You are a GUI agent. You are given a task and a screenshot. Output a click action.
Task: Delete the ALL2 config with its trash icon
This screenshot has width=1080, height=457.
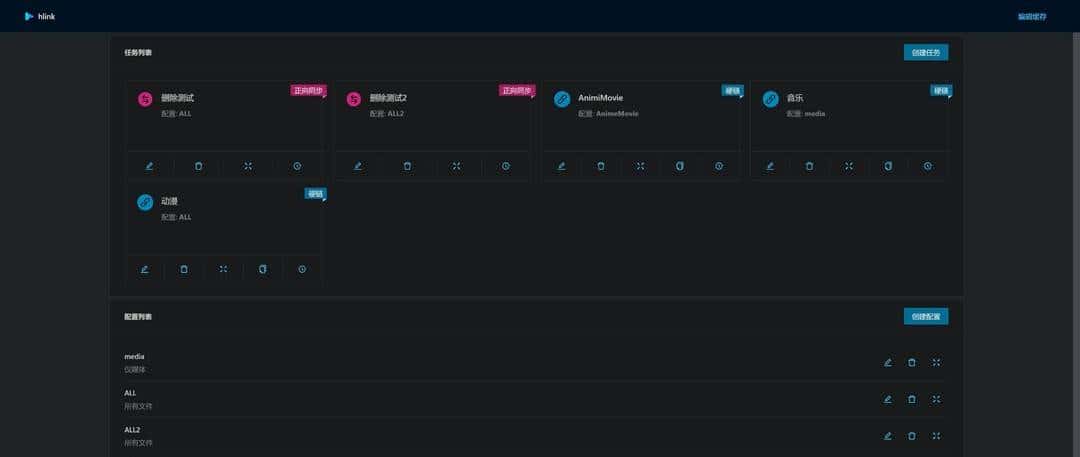coord(912,436)
